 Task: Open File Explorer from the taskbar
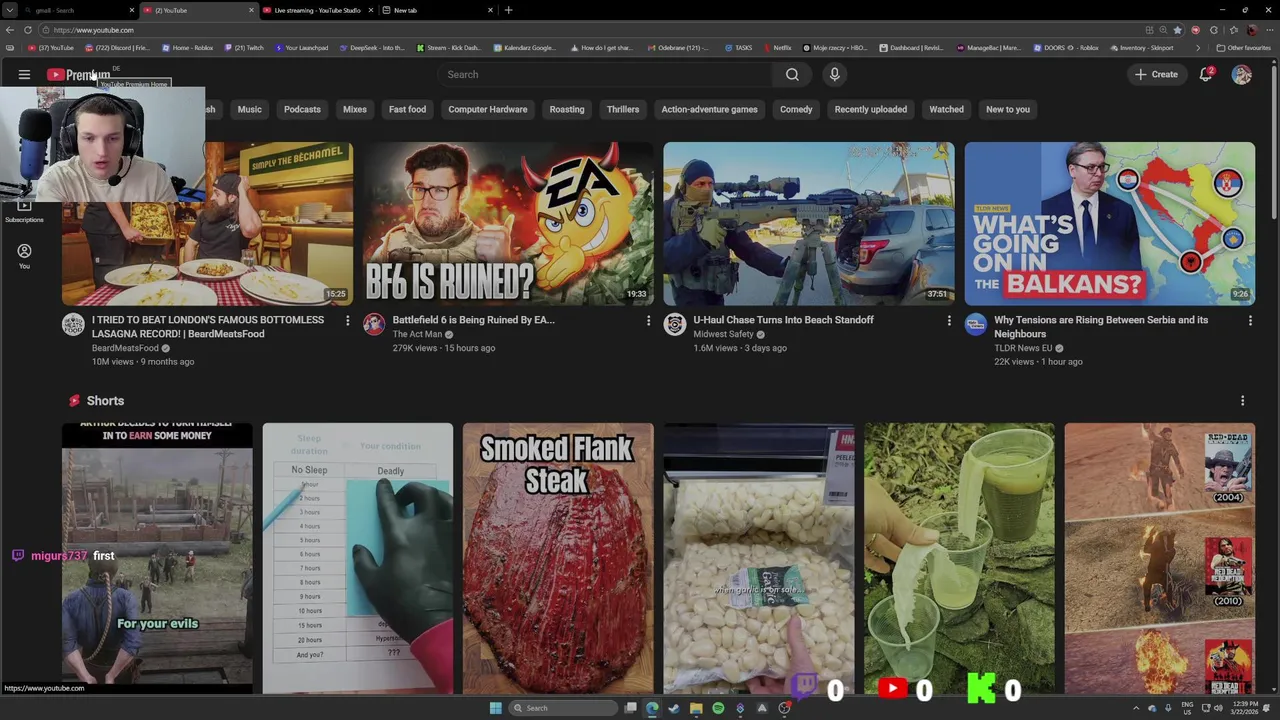696,708
